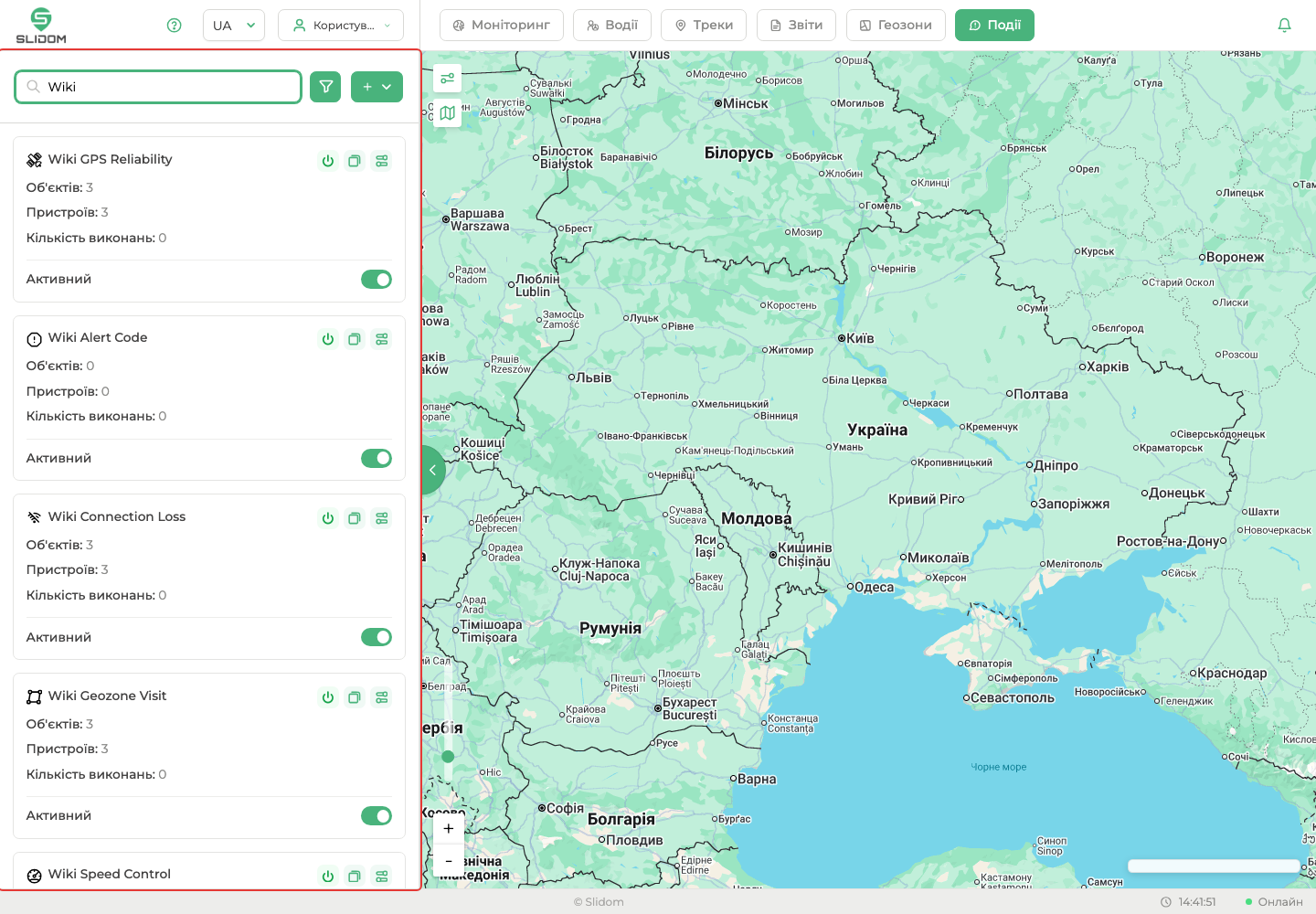Click the Slidom logo
Image resolution: width=1316 pixels, height=914 pixels.
tap(41, 26)
